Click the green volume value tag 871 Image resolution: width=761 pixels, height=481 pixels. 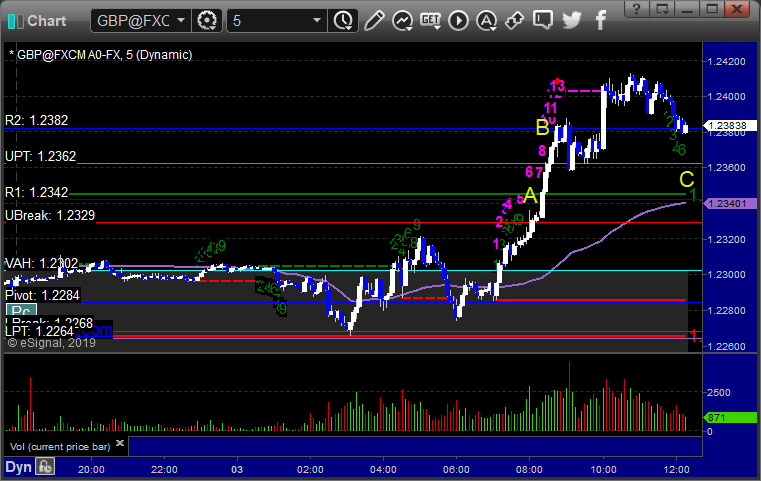pos(730,417)
